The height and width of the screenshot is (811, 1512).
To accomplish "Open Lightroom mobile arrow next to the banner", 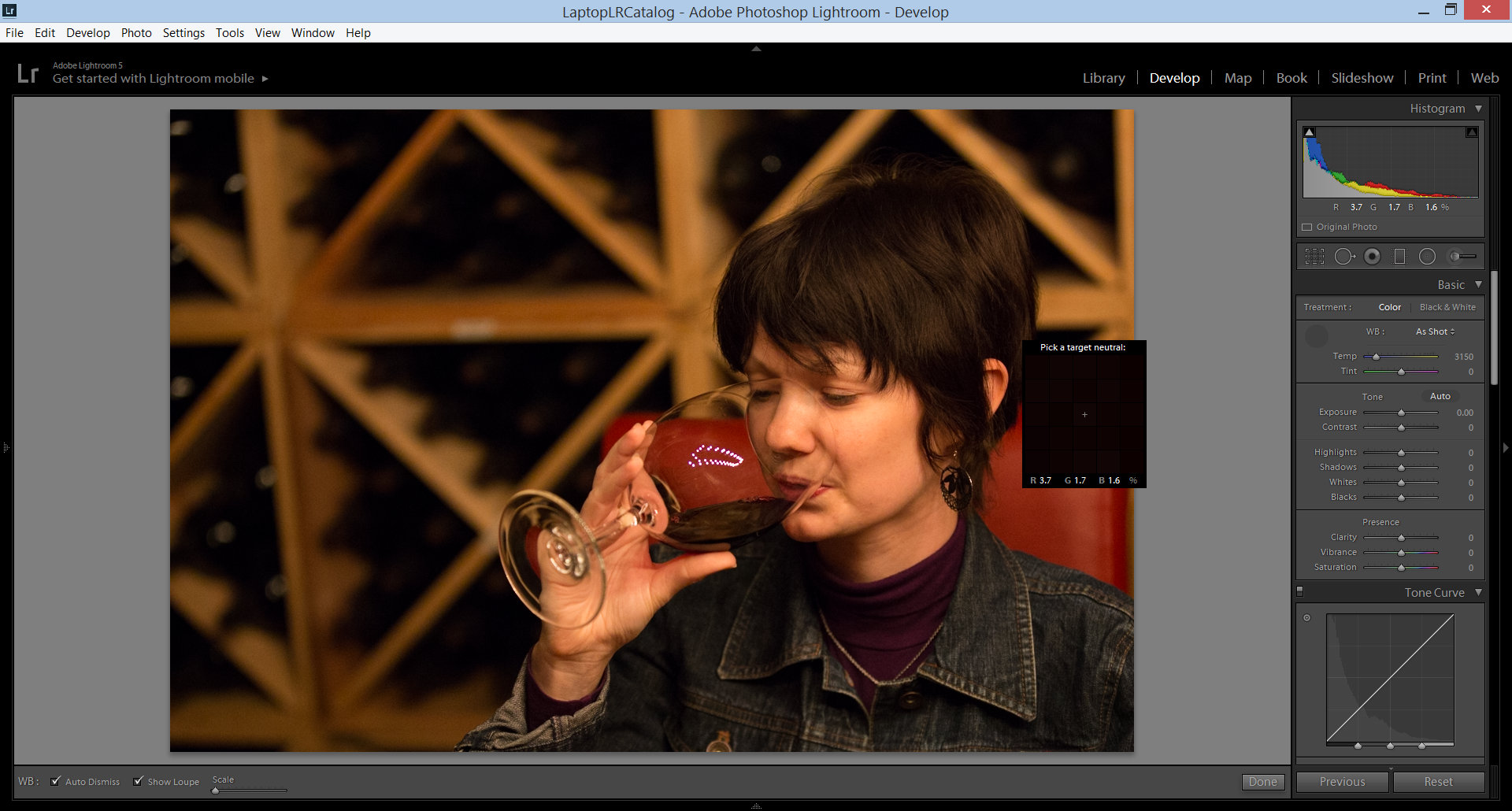I will click(x=265, y=79).
